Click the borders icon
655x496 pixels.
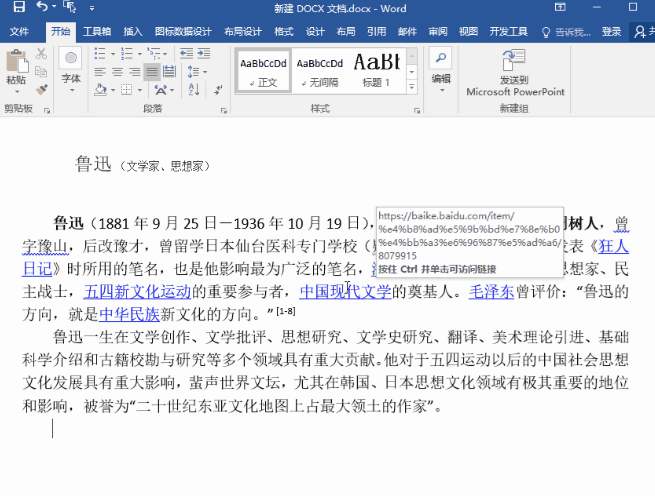(127, 89)
